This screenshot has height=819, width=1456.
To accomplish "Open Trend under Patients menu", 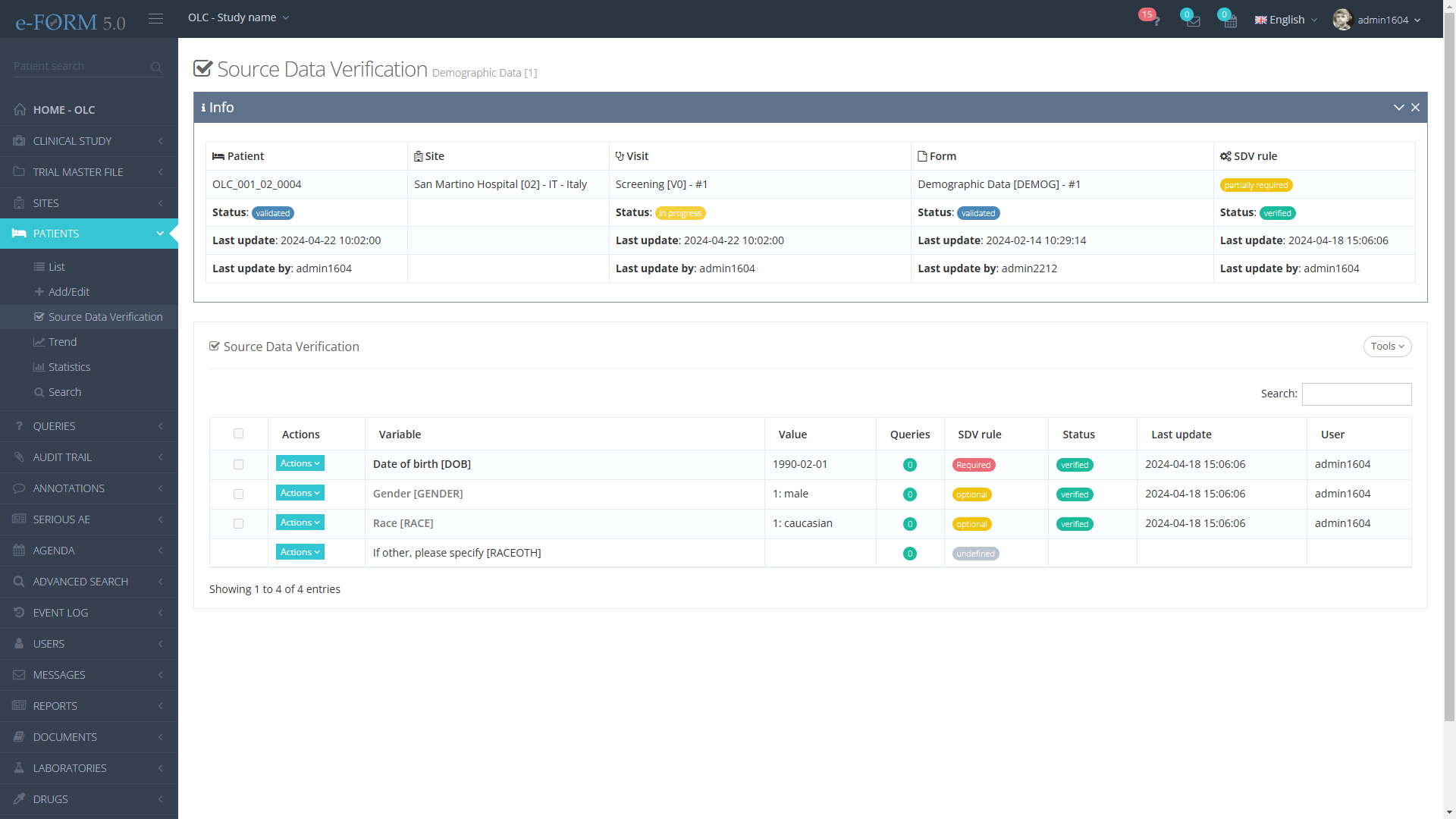I will click(x=62, y=342).
